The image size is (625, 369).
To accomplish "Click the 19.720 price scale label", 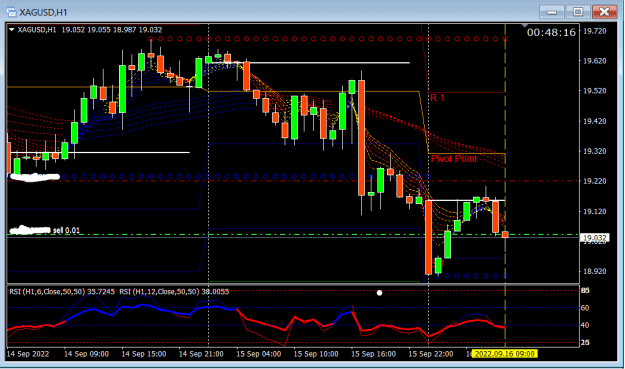I will (x=594, y=31).
